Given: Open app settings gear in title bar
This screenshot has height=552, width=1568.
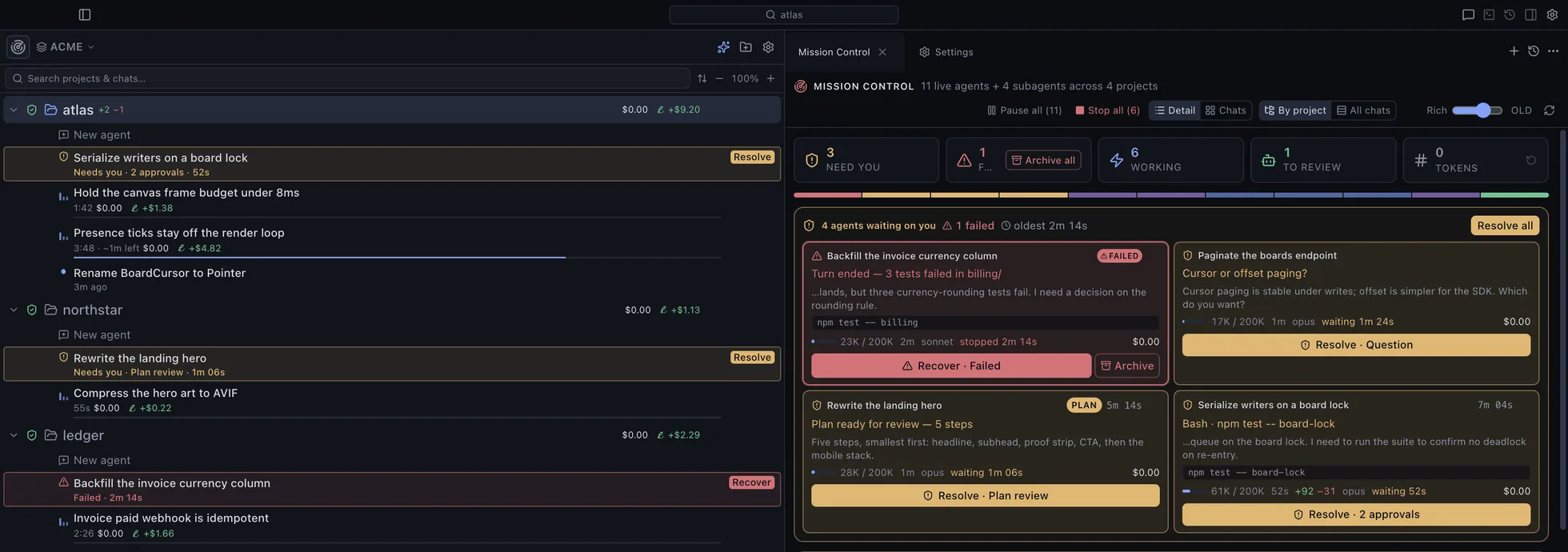Looking at the screenshot, I should pos(1552,14).
